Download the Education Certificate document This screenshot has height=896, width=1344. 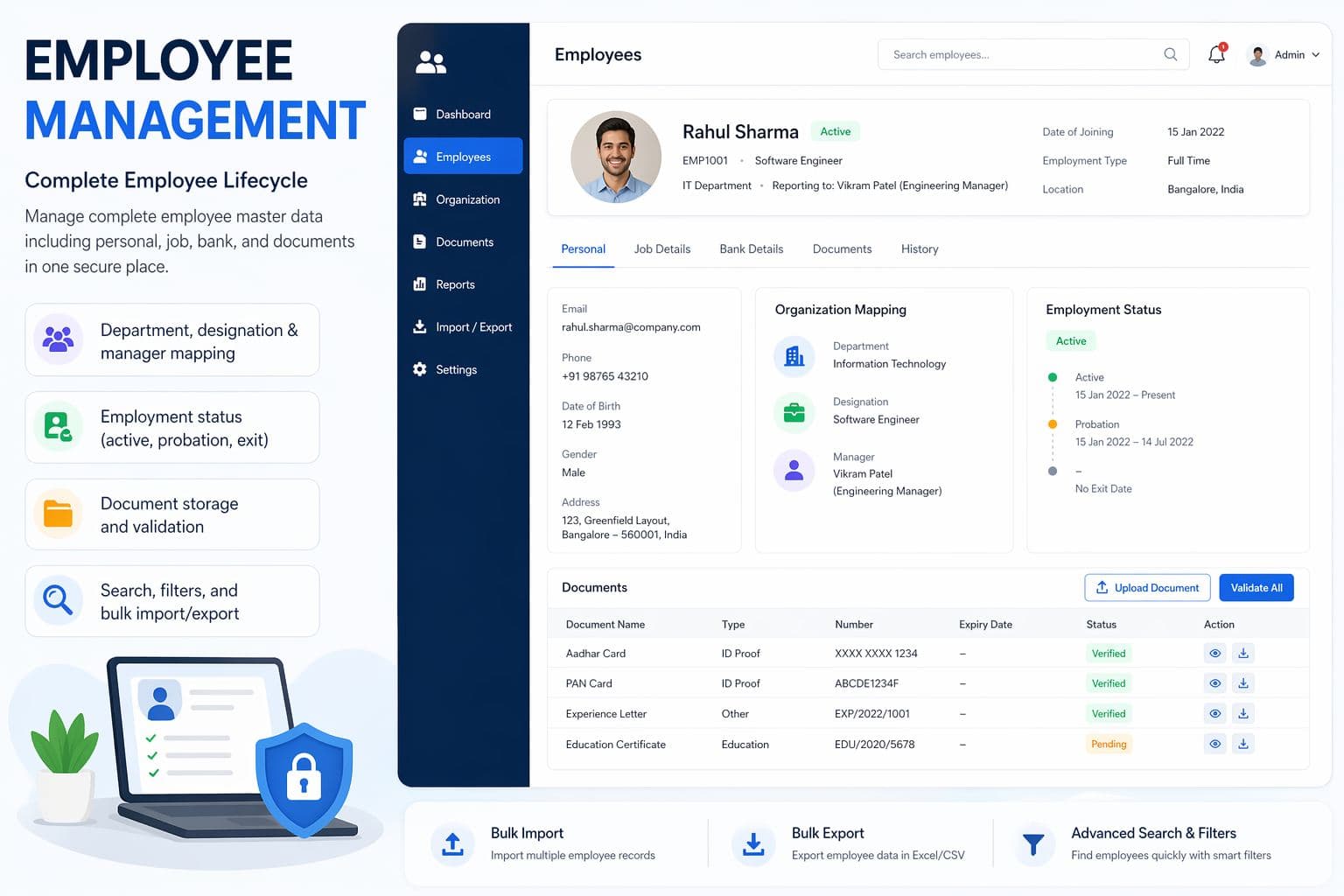click(1243, 744)
